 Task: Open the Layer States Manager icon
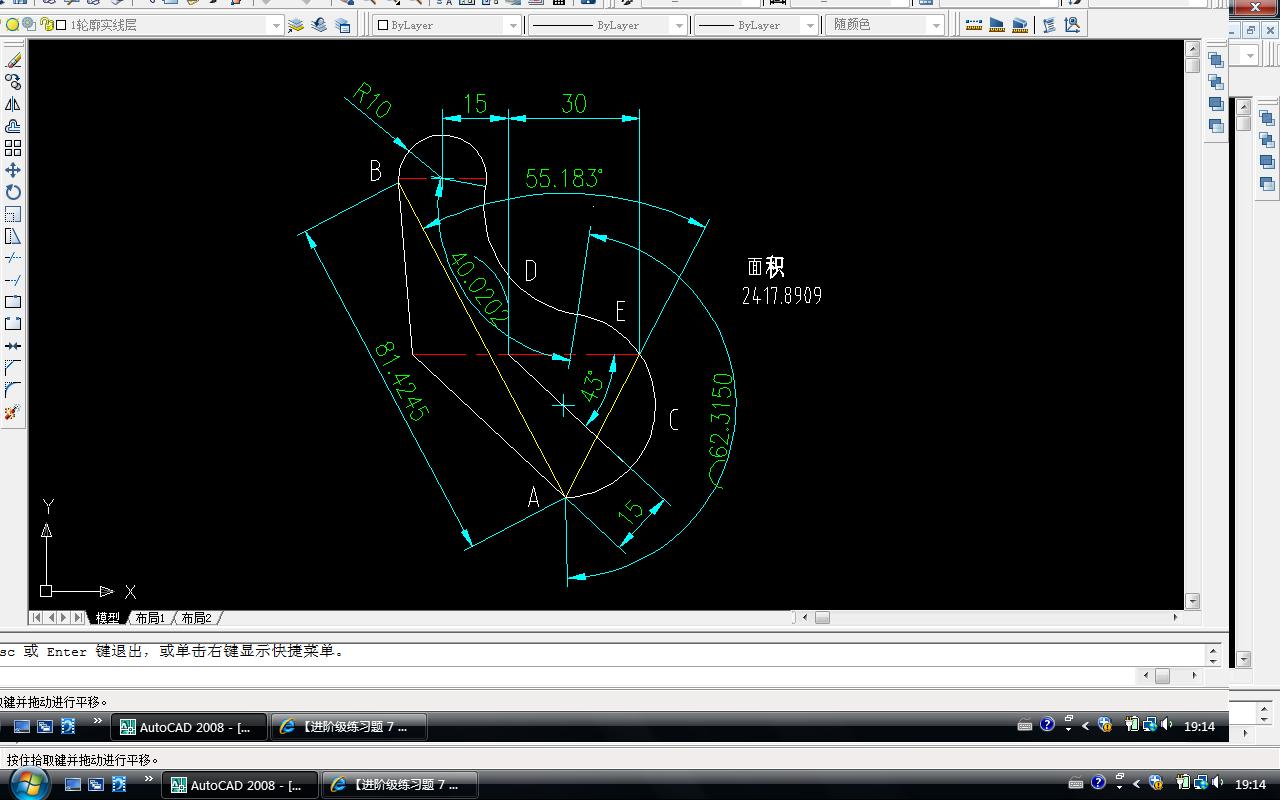click(x=343, y=25)
